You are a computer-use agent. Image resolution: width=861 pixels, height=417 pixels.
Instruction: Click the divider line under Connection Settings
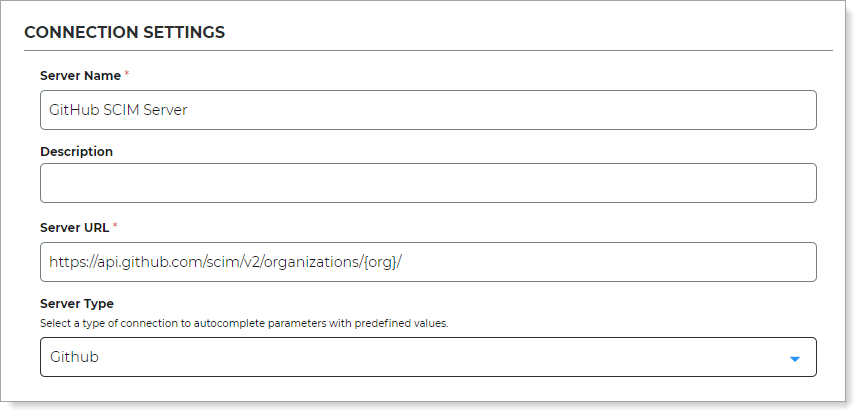(428, 50)
